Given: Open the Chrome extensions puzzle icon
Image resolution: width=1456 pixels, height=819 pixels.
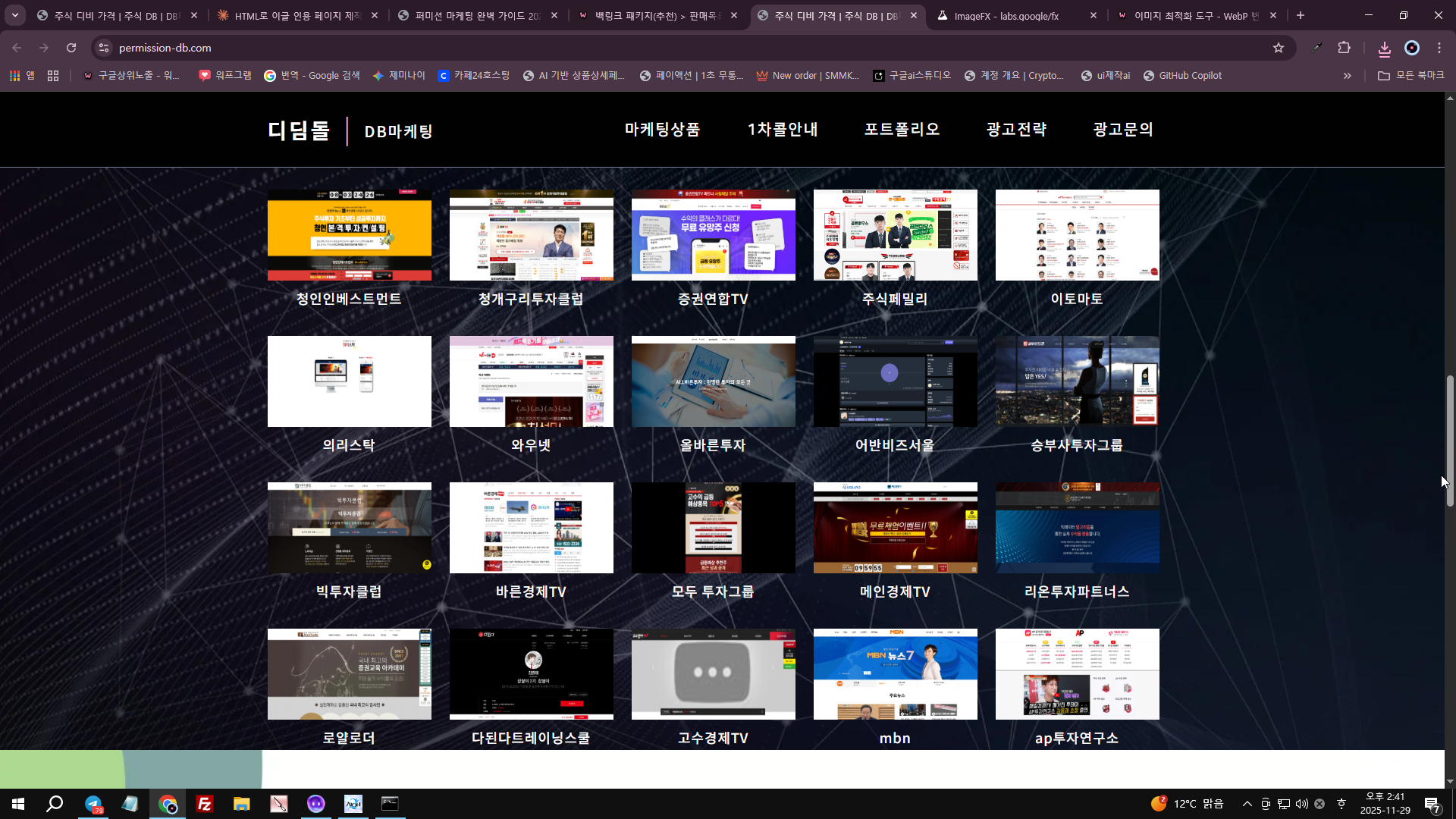Looking at the screenshot, I should pos(1344,48).
